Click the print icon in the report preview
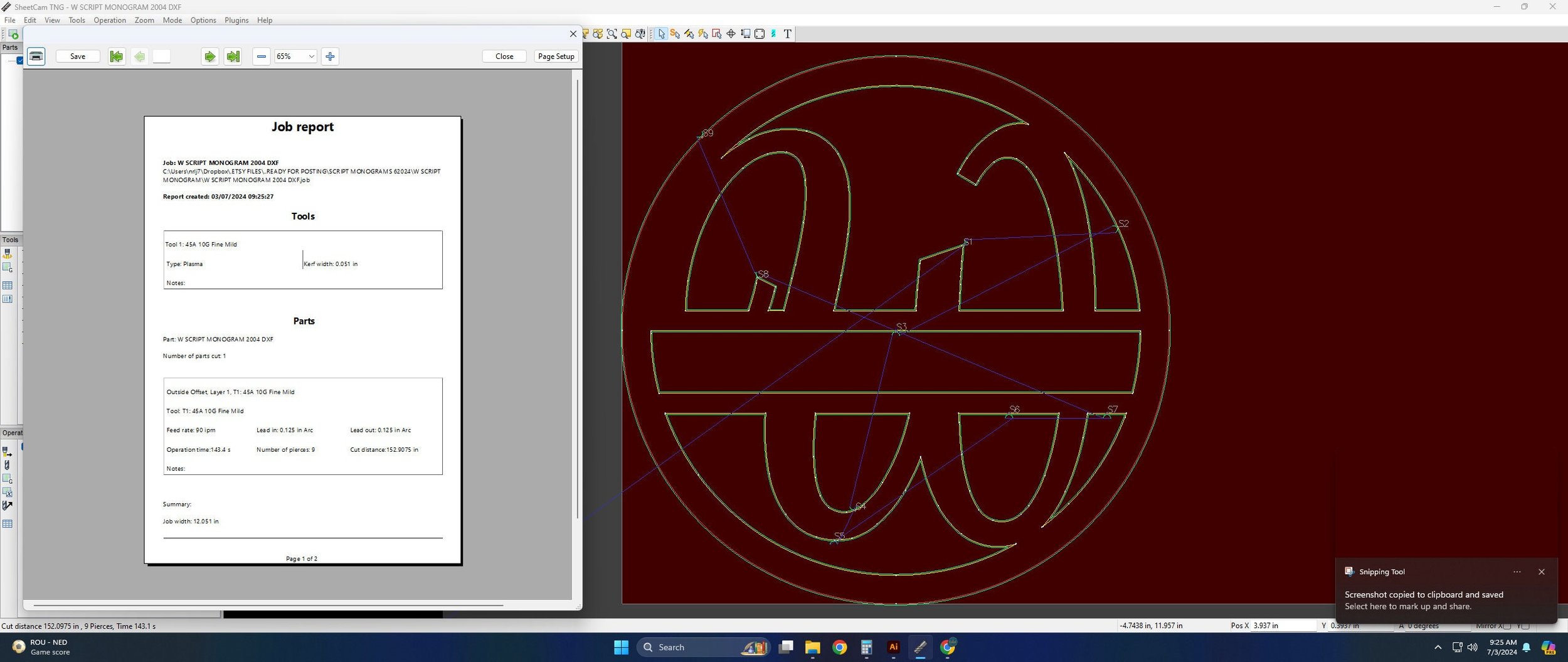Screen dimensions: 1568x662 coord(36,56)
